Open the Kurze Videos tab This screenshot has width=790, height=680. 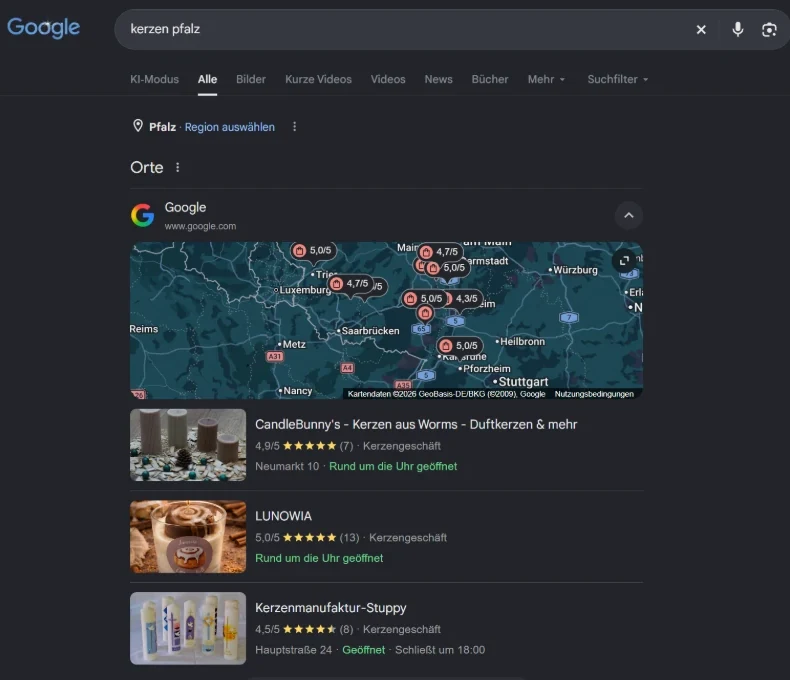click(x=318, y=80)
